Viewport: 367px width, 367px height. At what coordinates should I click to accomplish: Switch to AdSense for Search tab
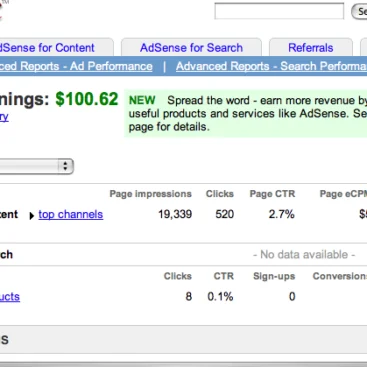click(x=191, y=48)
